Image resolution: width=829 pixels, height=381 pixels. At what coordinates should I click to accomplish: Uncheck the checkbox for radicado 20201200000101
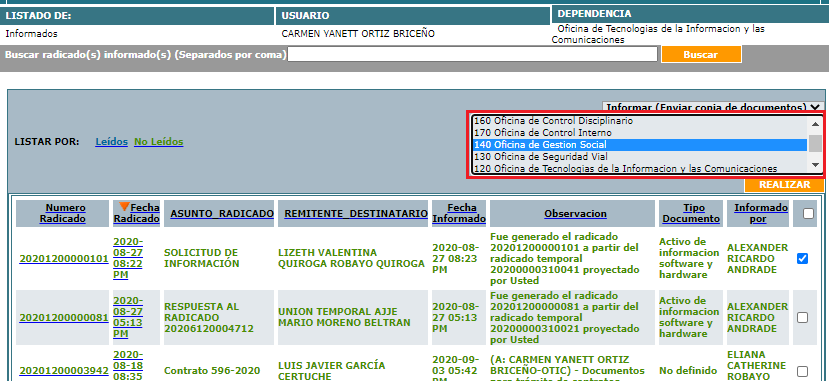coord(803,258)
